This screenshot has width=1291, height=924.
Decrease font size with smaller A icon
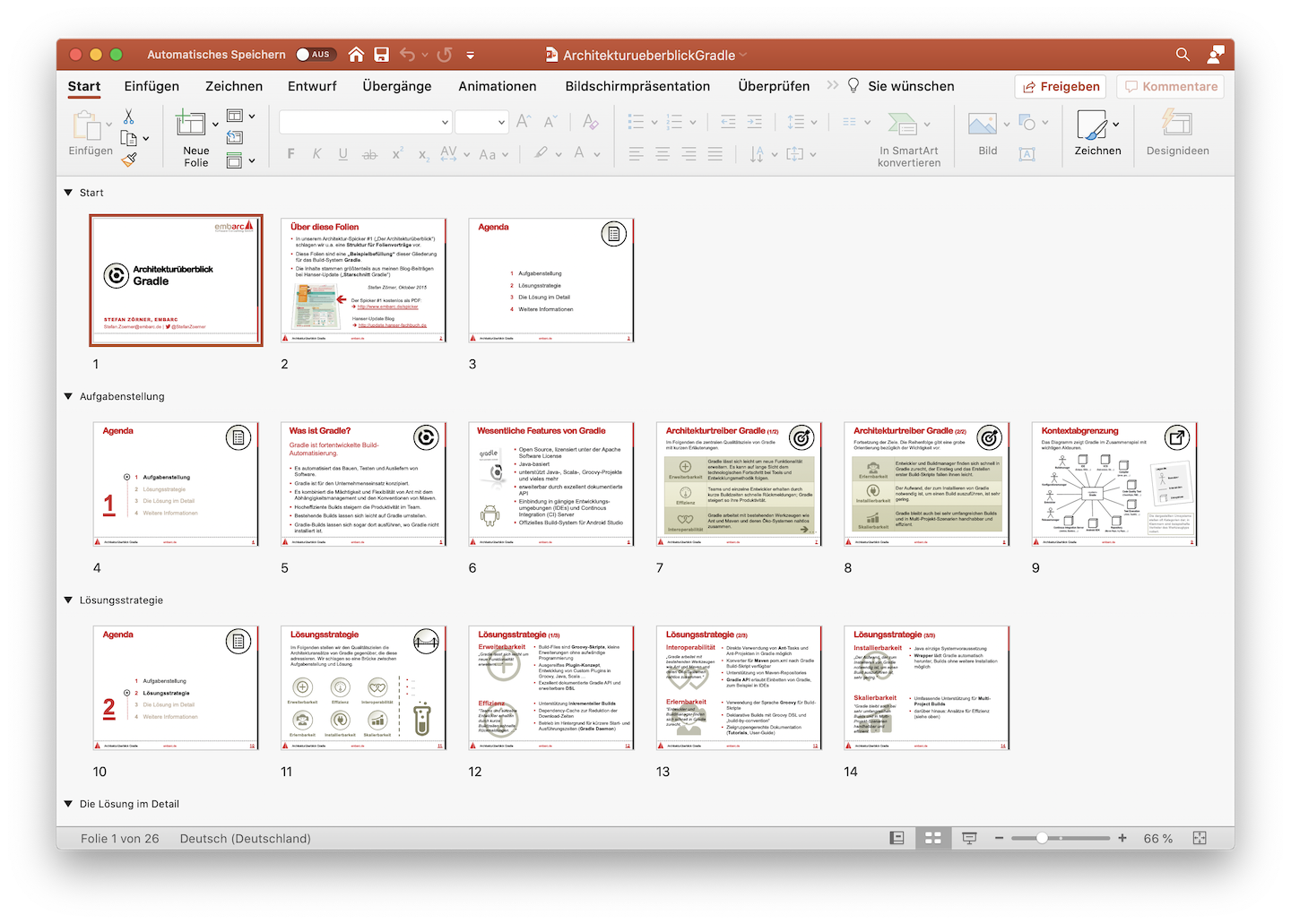point(550,121)
